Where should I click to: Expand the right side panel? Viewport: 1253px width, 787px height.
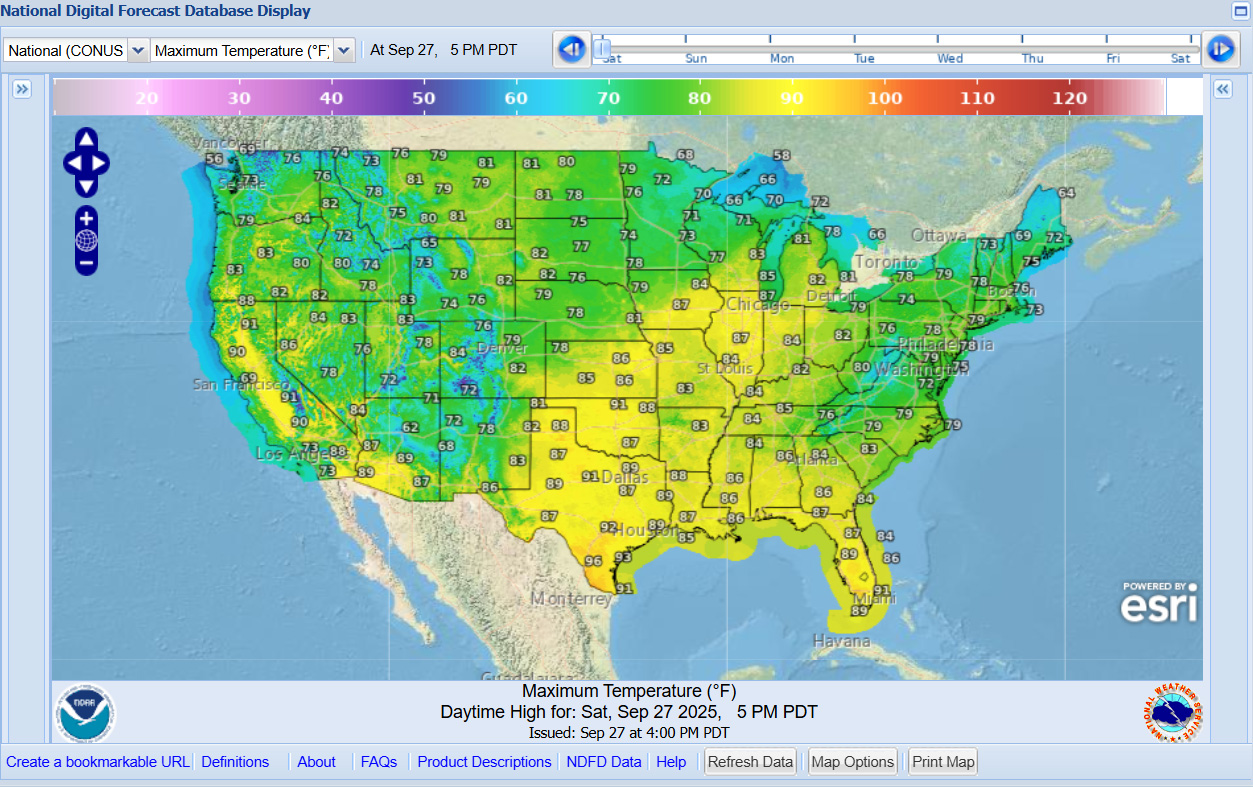click(x=1222, y=90)
